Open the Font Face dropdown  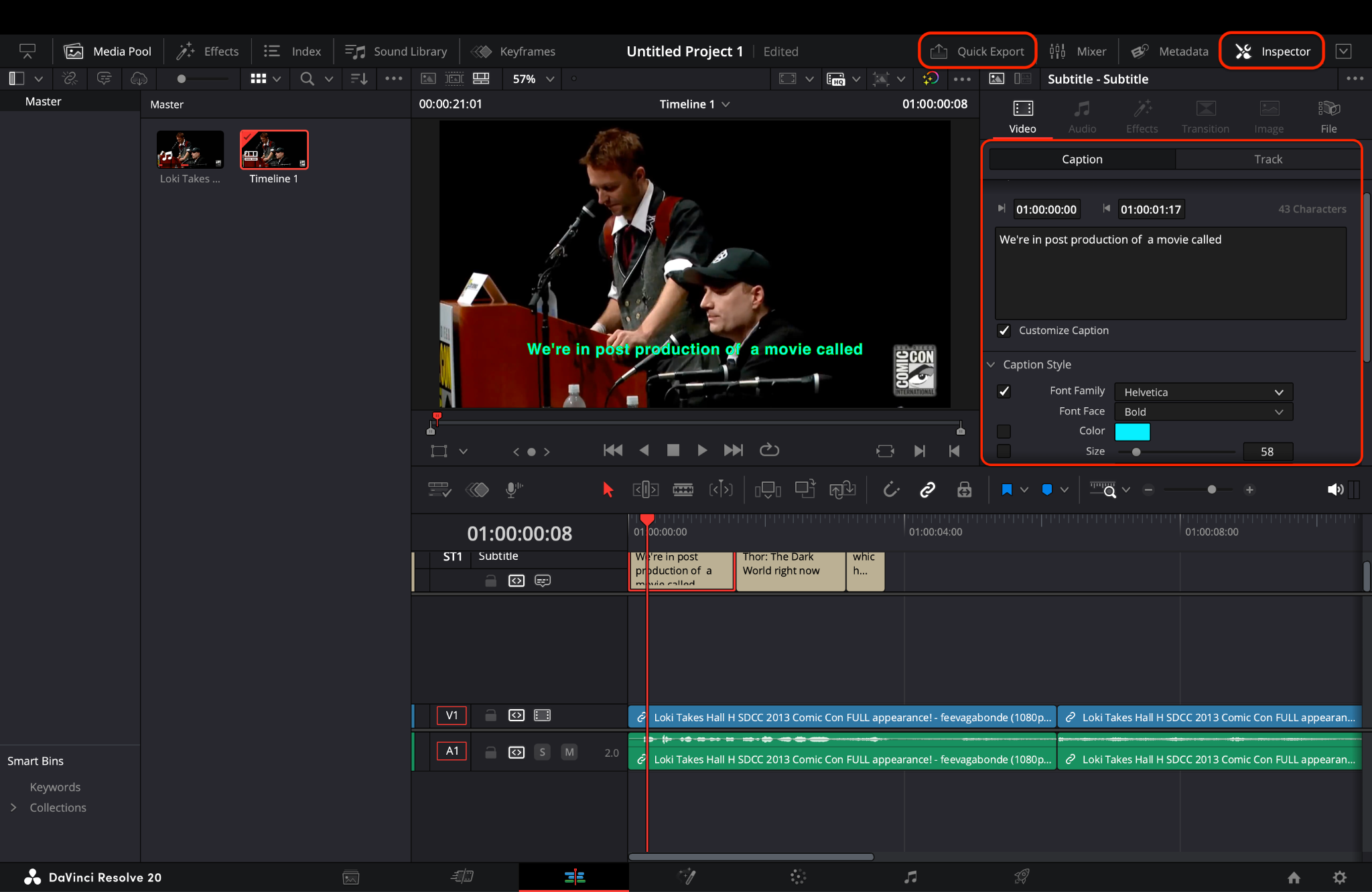coord(1202,411)
